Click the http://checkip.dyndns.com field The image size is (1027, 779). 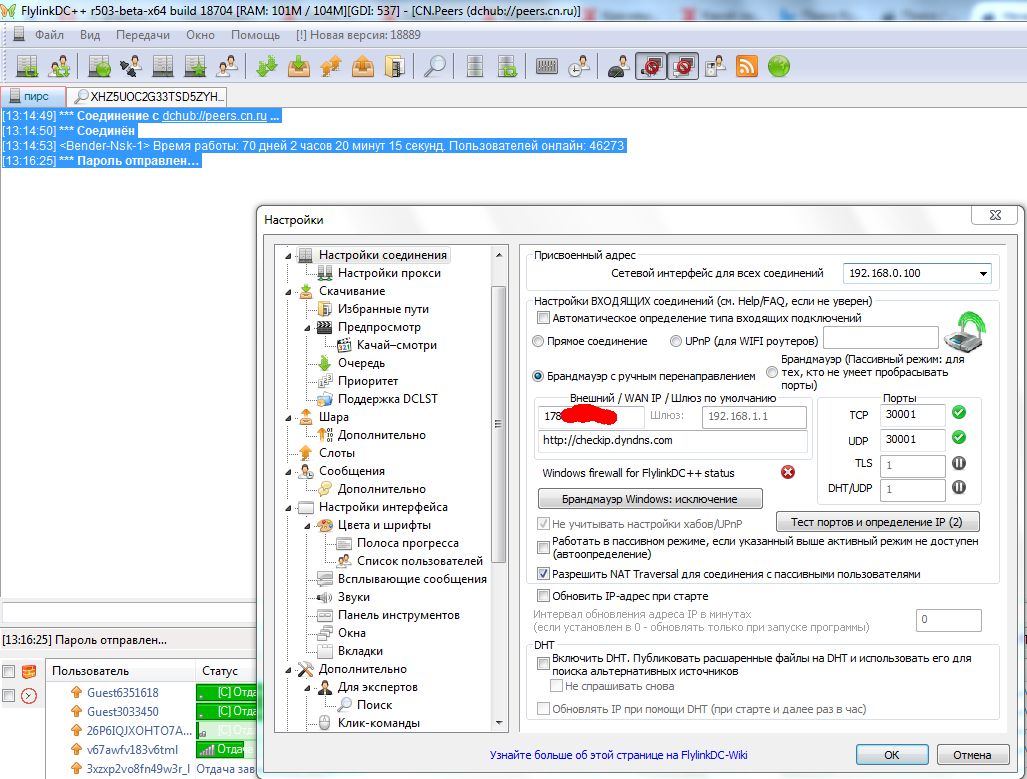click(672, 440)
